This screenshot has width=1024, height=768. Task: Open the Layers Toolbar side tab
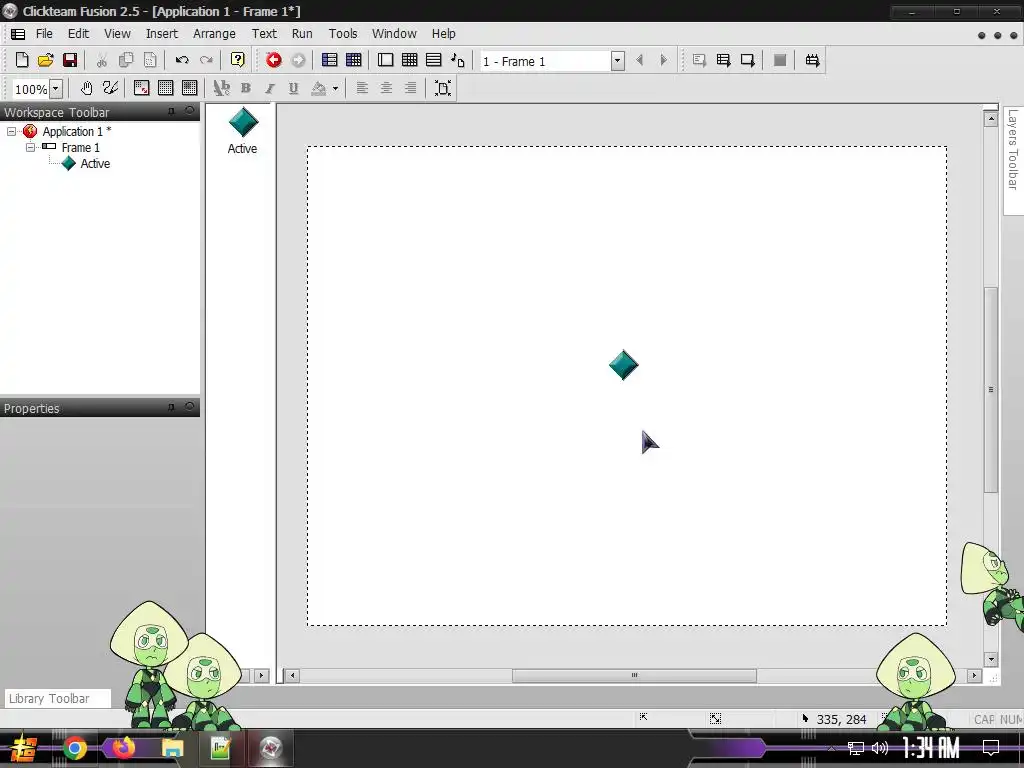(x=1013, y=160)
